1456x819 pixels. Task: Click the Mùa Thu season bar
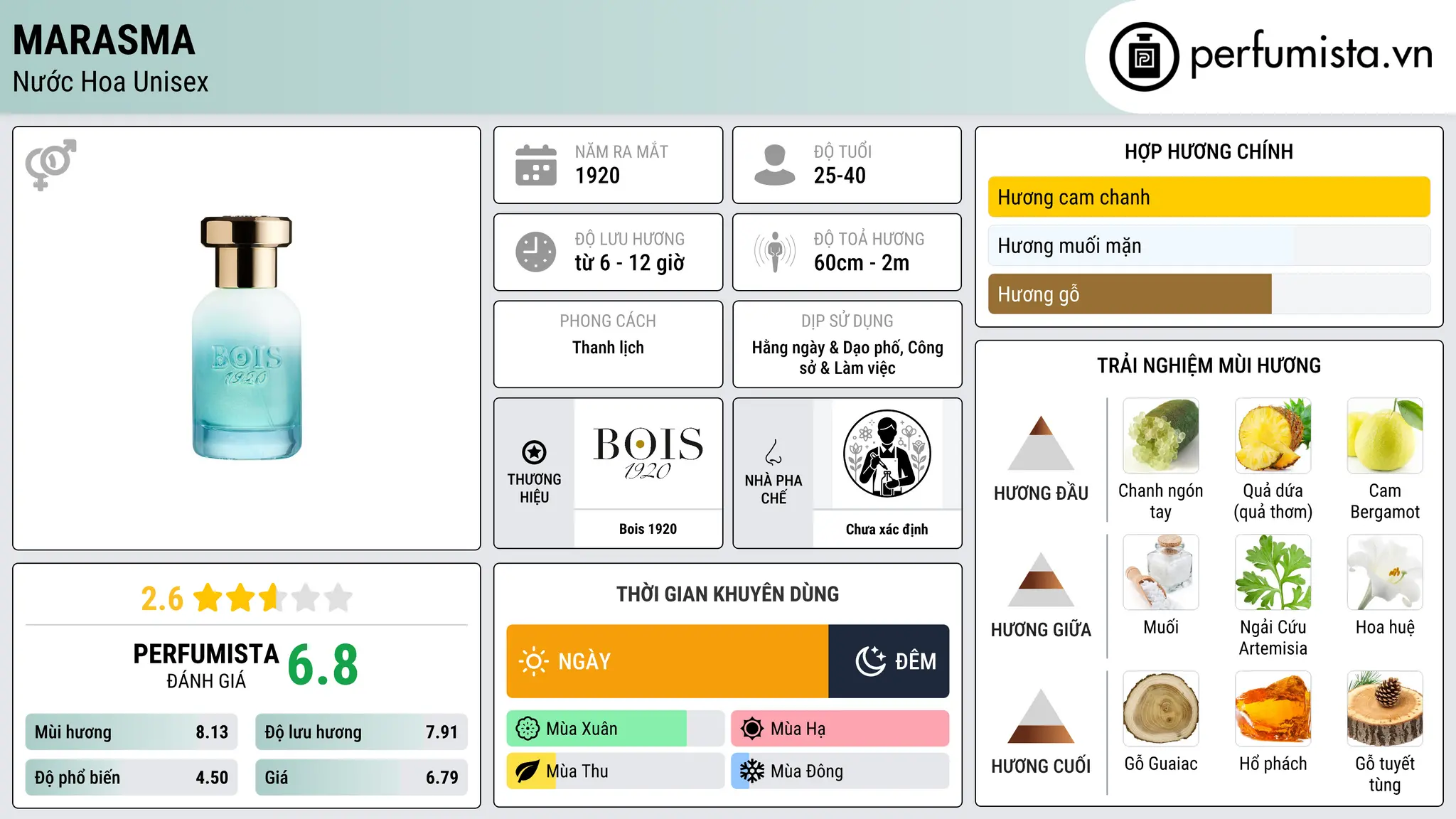click(615, 771)
